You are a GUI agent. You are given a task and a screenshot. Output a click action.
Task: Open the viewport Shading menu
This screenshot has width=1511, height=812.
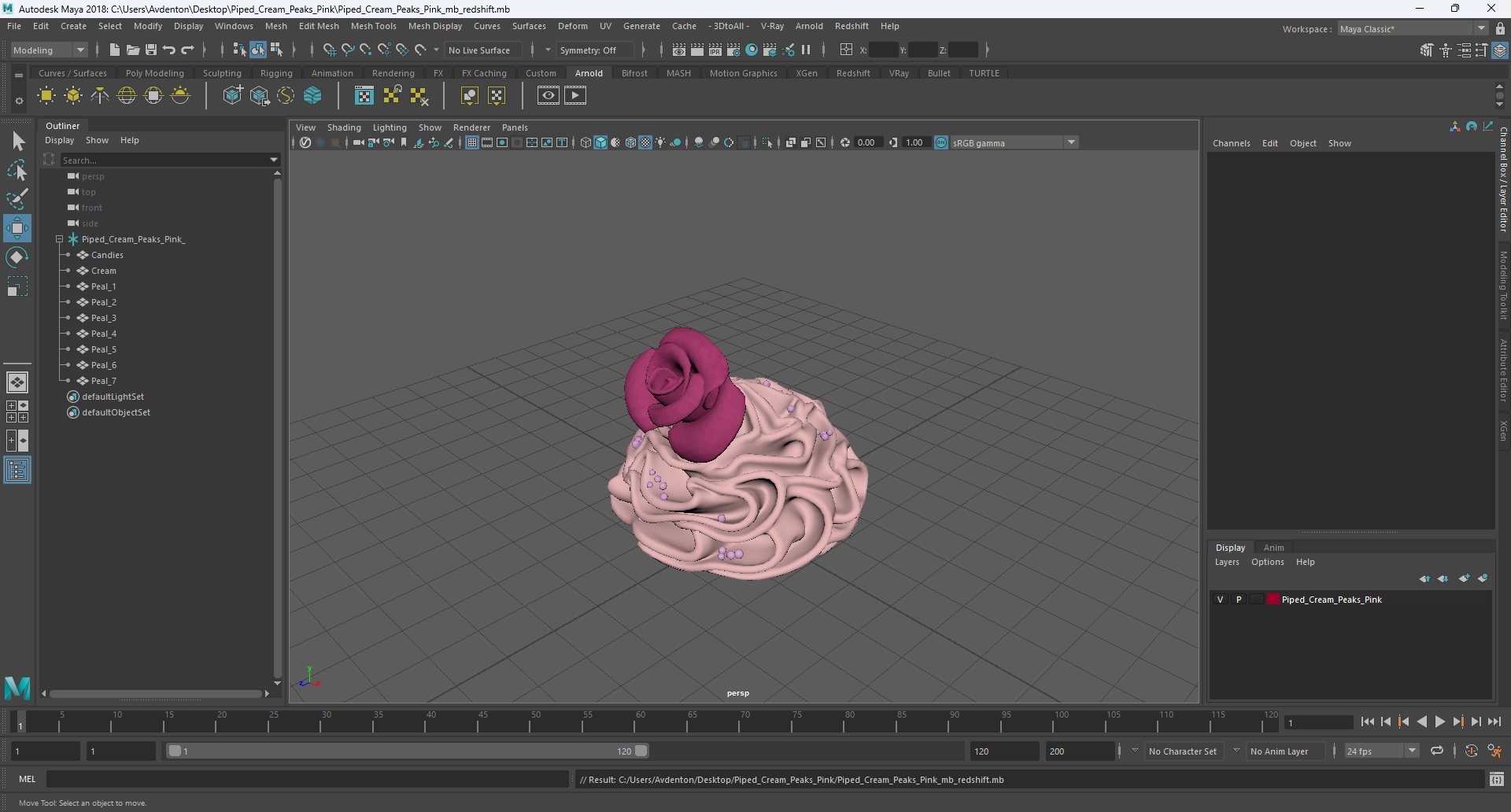344,127
